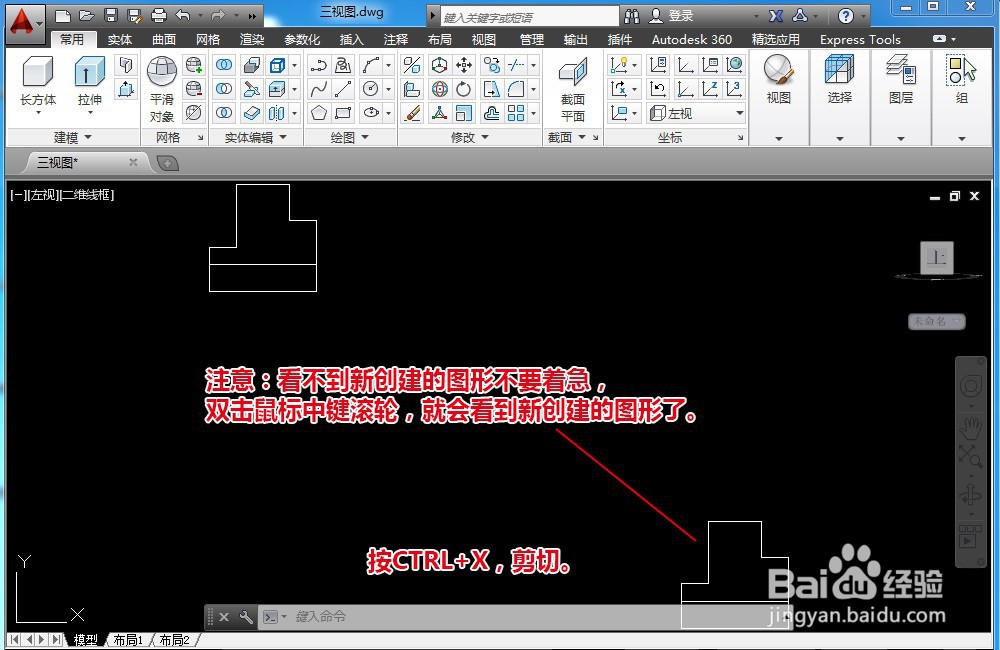Click the UCS Previous undo-arrow icon

click(x=658, y=89)
